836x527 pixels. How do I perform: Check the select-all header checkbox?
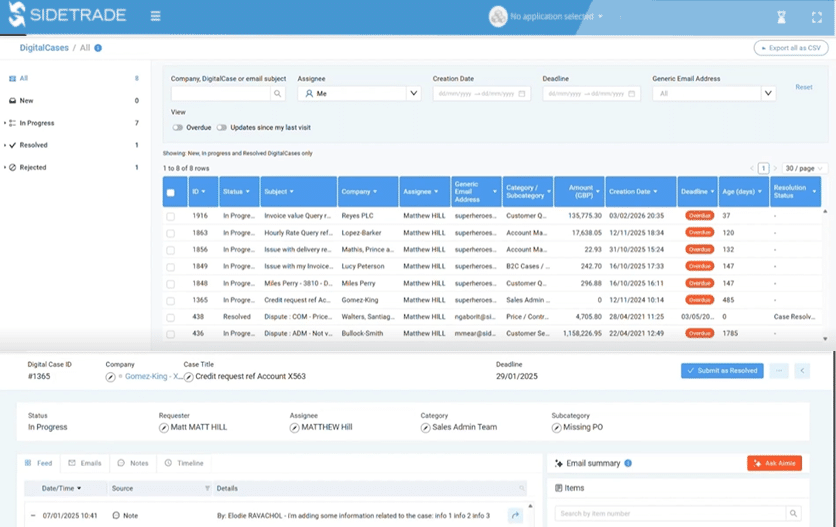point(171,193)
